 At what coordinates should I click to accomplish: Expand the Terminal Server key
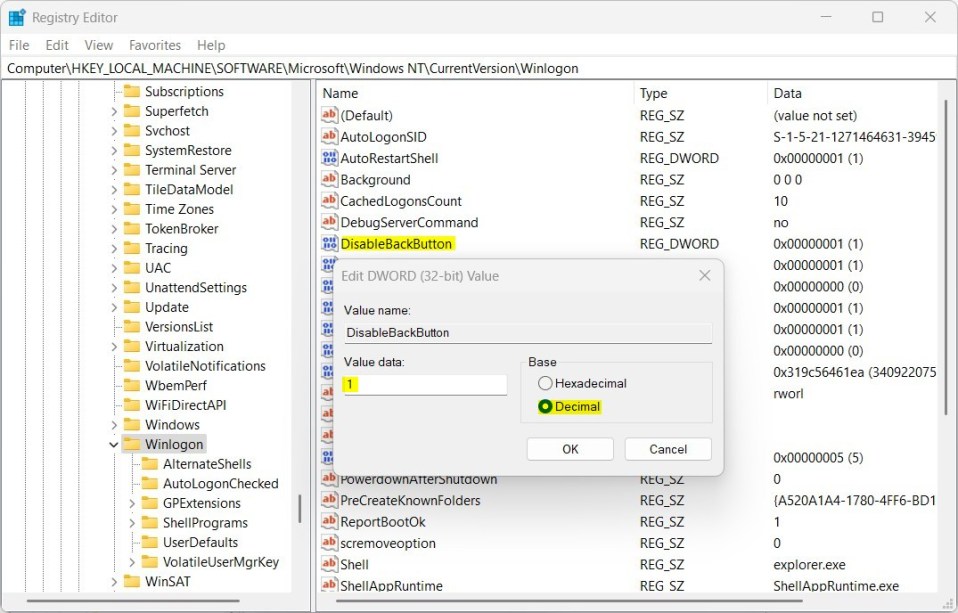[114, 170]
